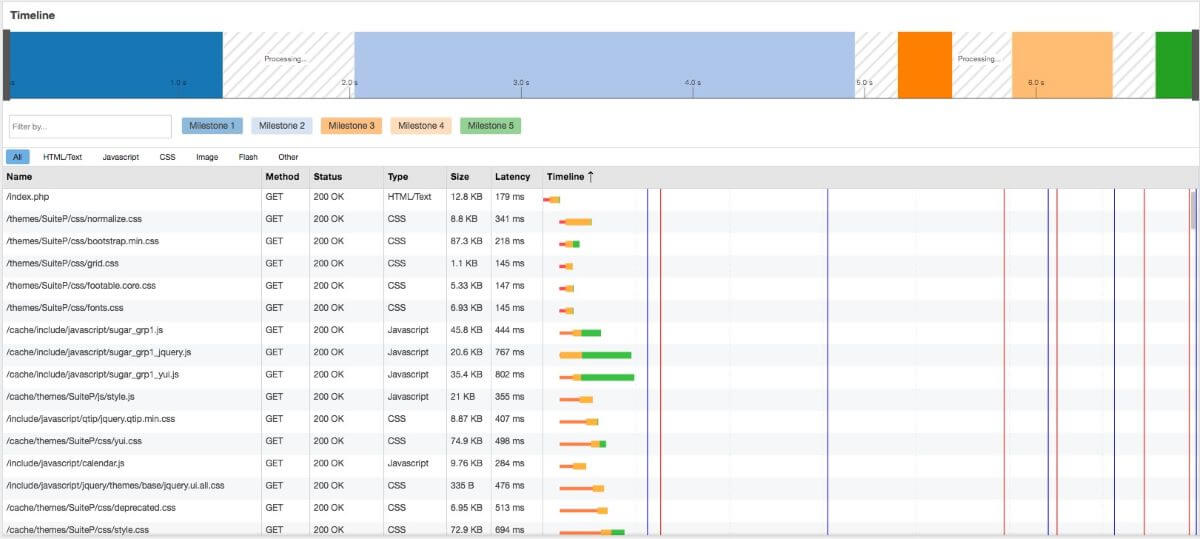Screen dimensions: 1200x539
Task: Sort by the Name column header
Action: 131,177
